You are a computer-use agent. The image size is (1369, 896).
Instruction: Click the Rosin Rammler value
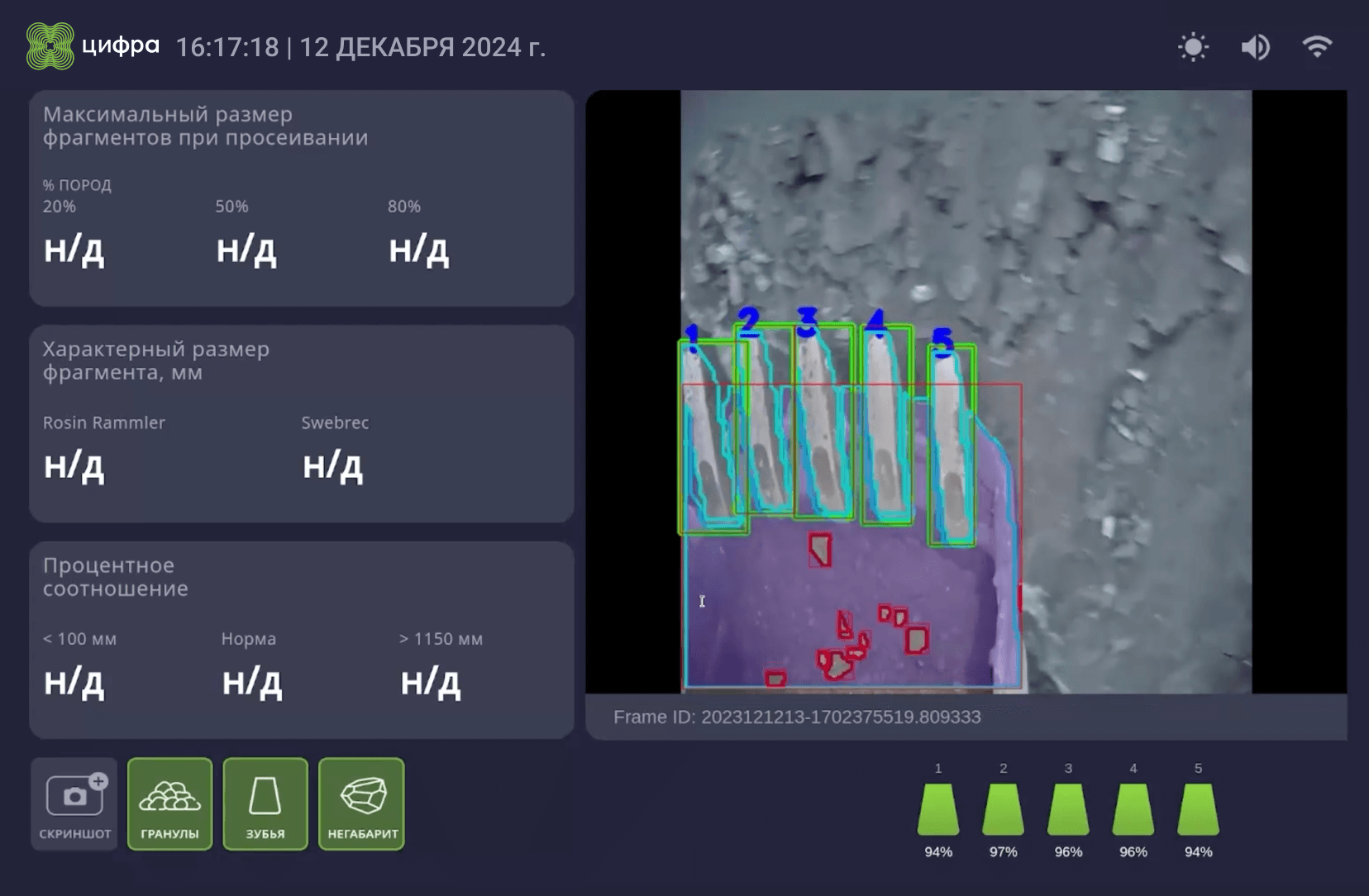click(x=74, y=466)
